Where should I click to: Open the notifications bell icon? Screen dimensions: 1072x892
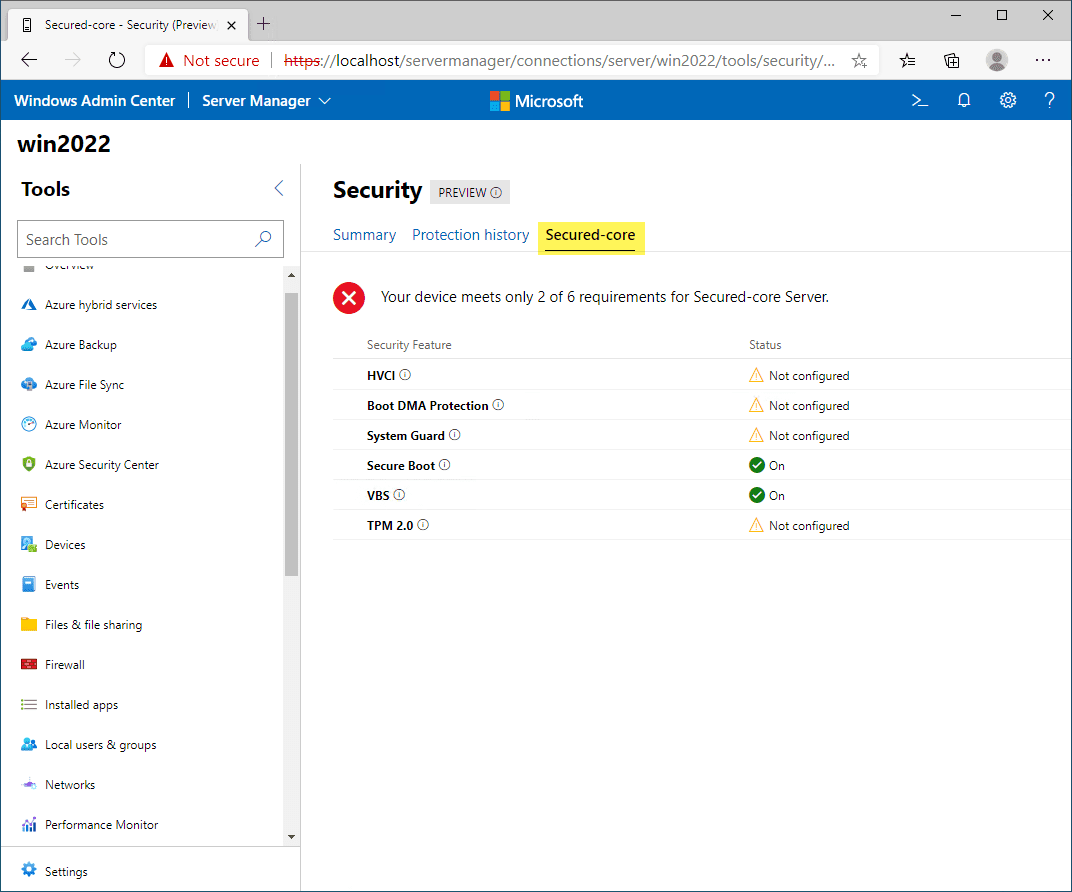coord(964,100)
